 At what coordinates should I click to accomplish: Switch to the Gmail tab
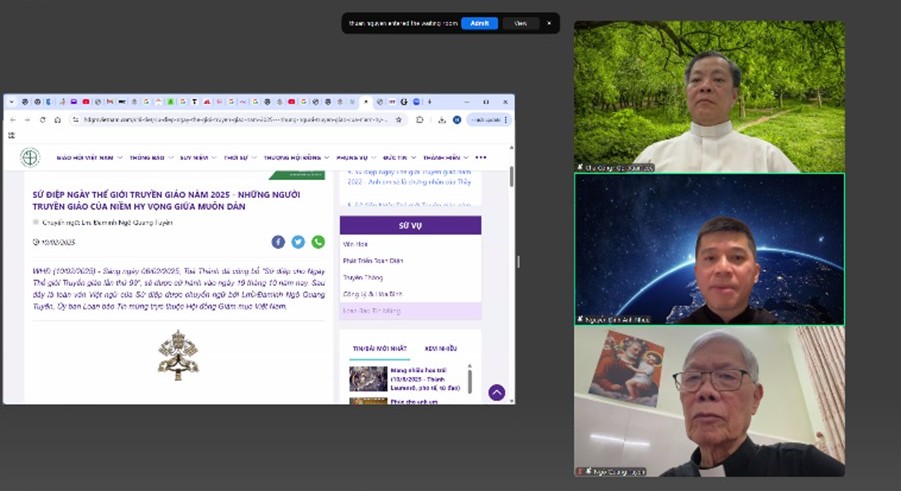pyautogui.click(x=110, y=102)
